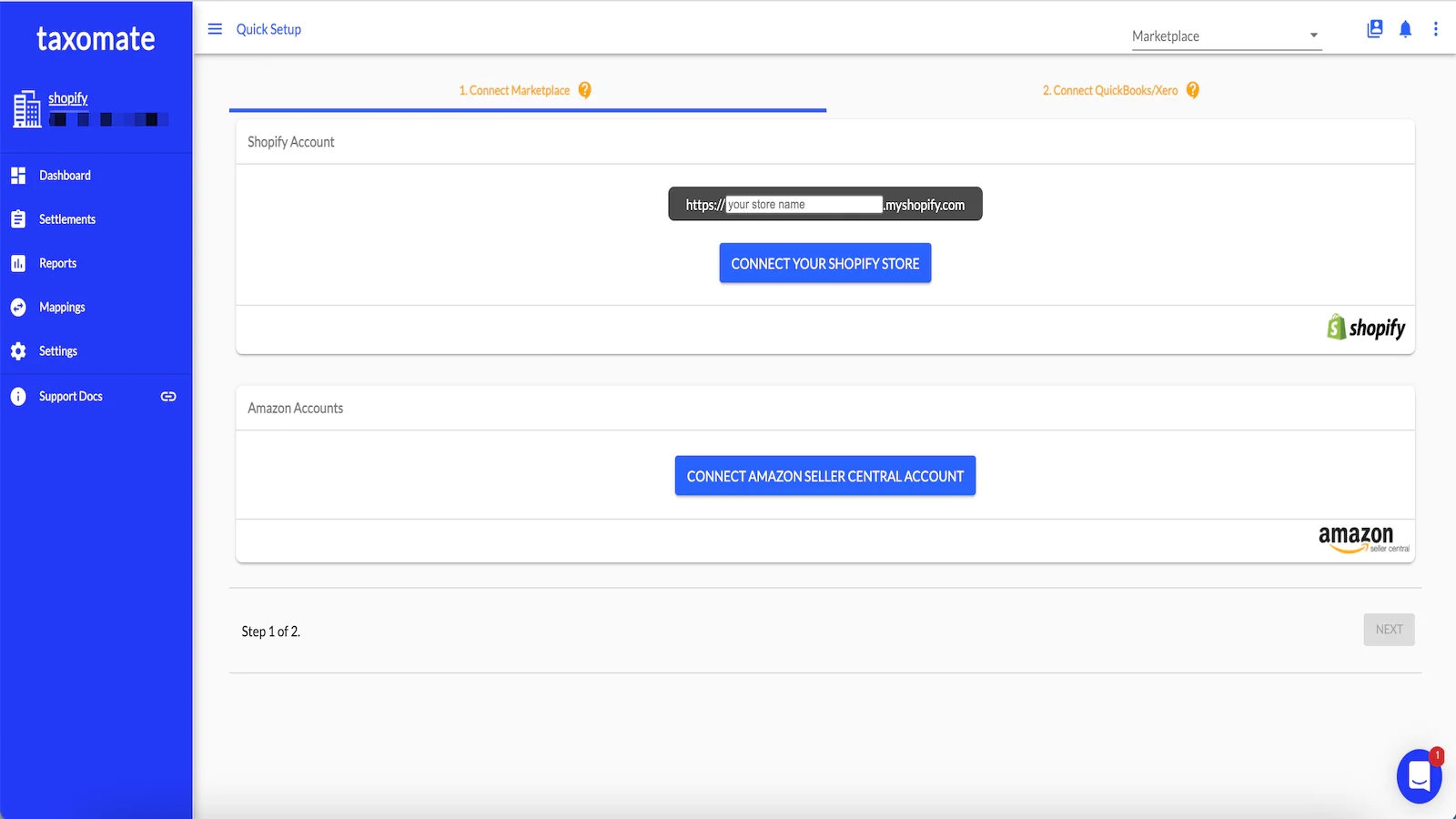Click help icon beside Connect QuickBooks/Xero
Viewport: 1456px width, 819px height.
point(1193,90)
